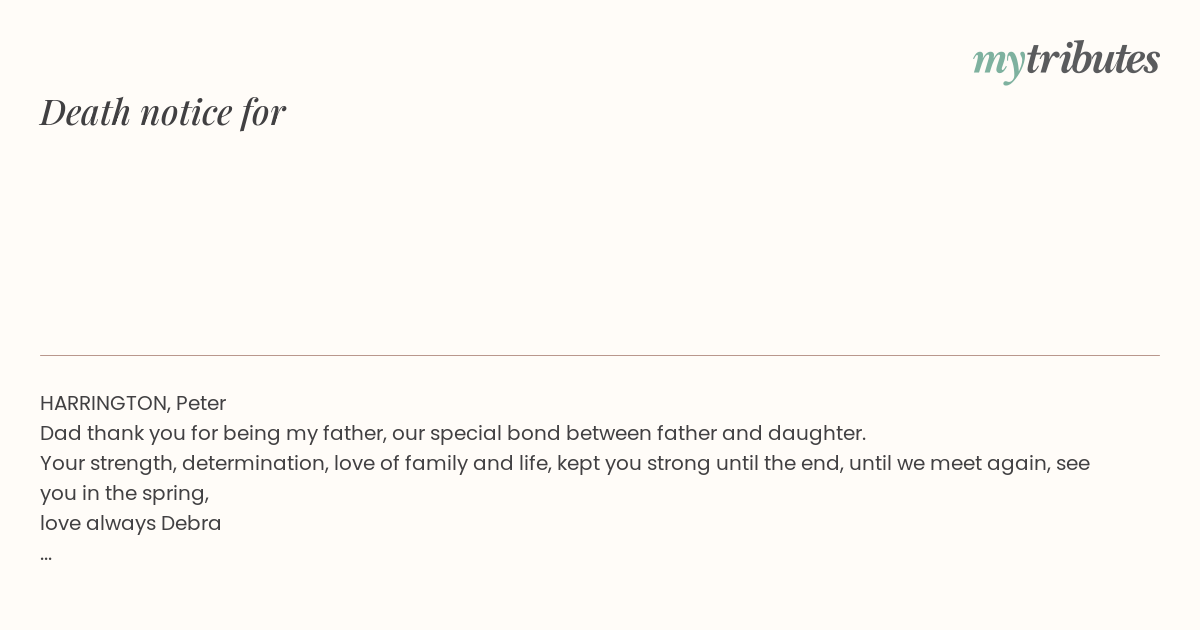Click the horizontal divider line
The width and height of the screenshot is (1200, 630).
pos(600,355)
